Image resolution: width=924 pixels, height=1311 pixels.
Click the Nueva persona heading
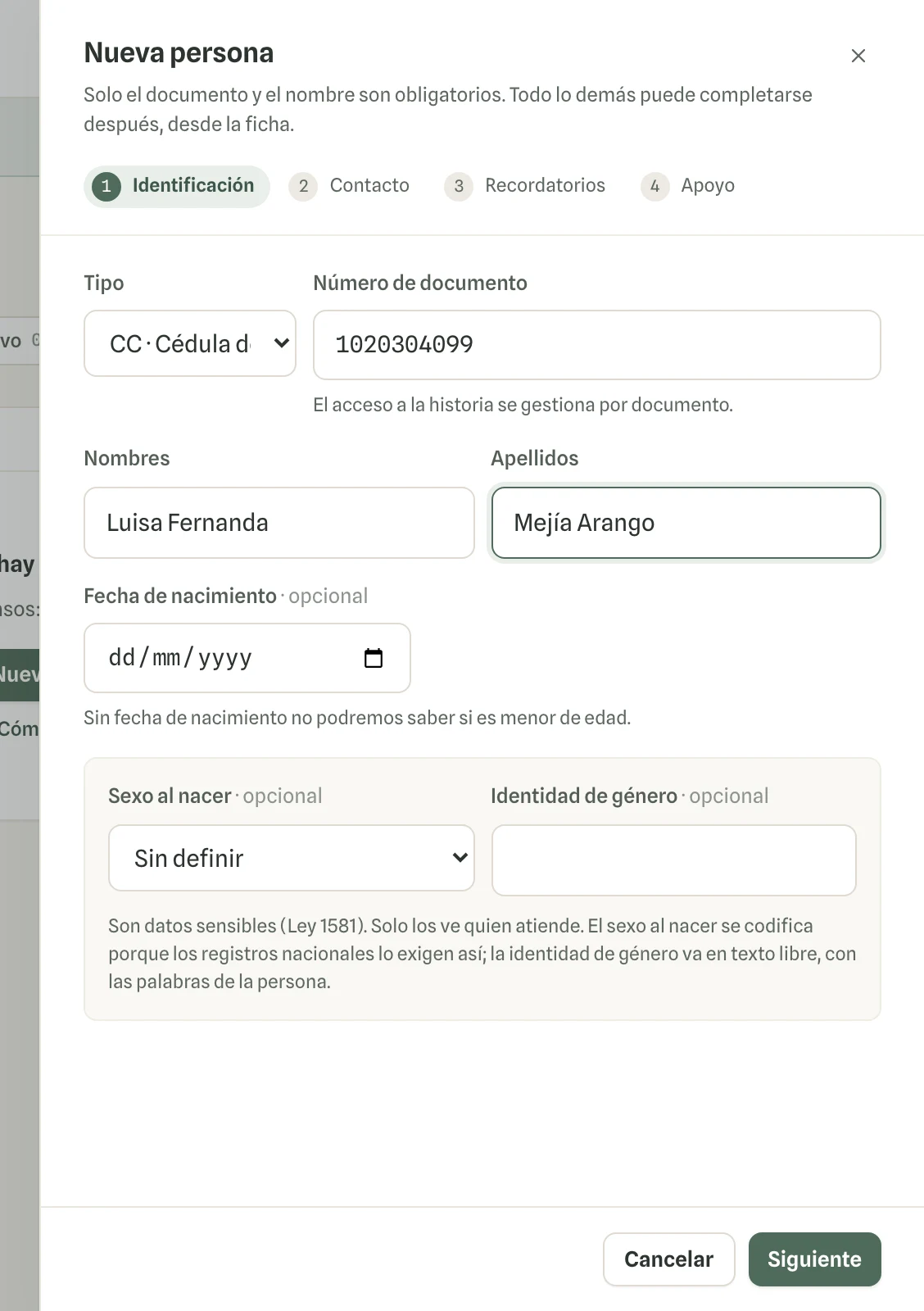click(x=179, y=52)
